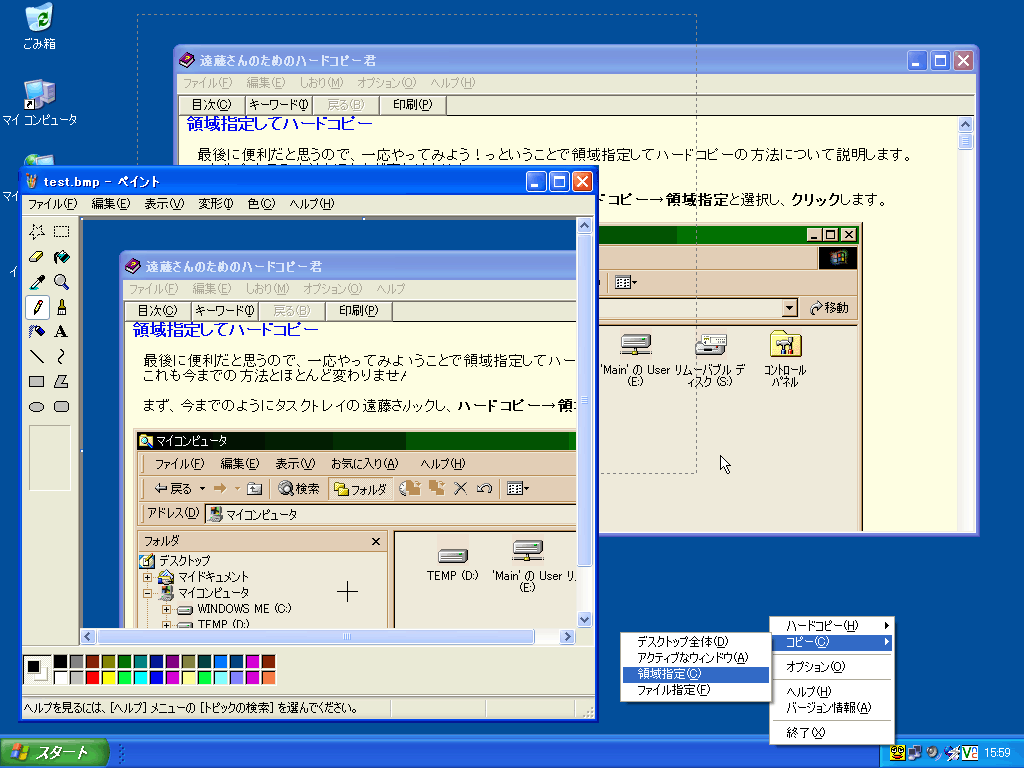Open オプション(O) in the tray context menu
This screenshot has height=768, width=1024.
[831, 667]
